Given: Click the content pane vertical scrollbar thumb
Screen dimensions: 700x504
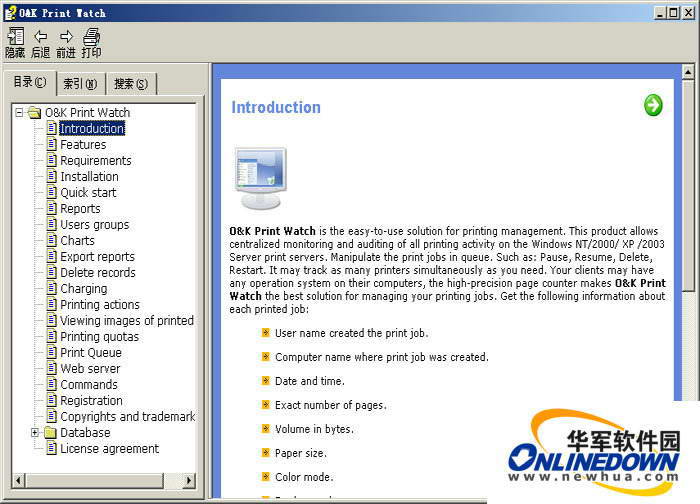Looking at the screenshot, I should tap(688, 185).
